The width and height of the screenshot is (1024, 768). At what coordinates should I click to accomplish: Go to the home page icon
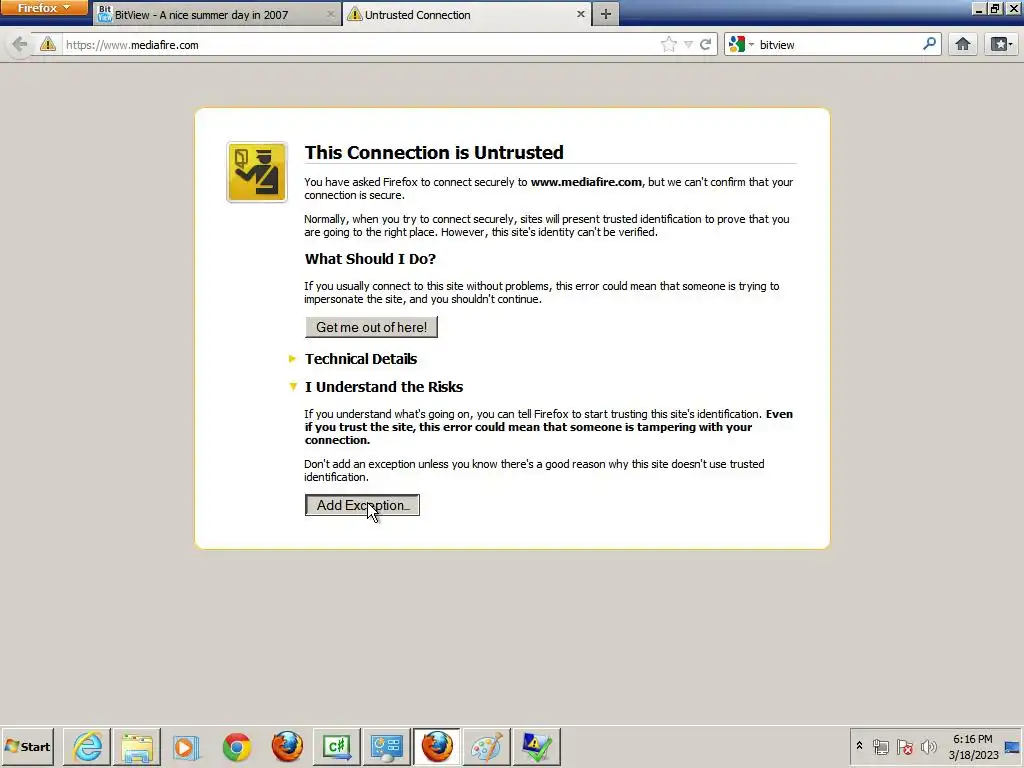coord(963,44)
